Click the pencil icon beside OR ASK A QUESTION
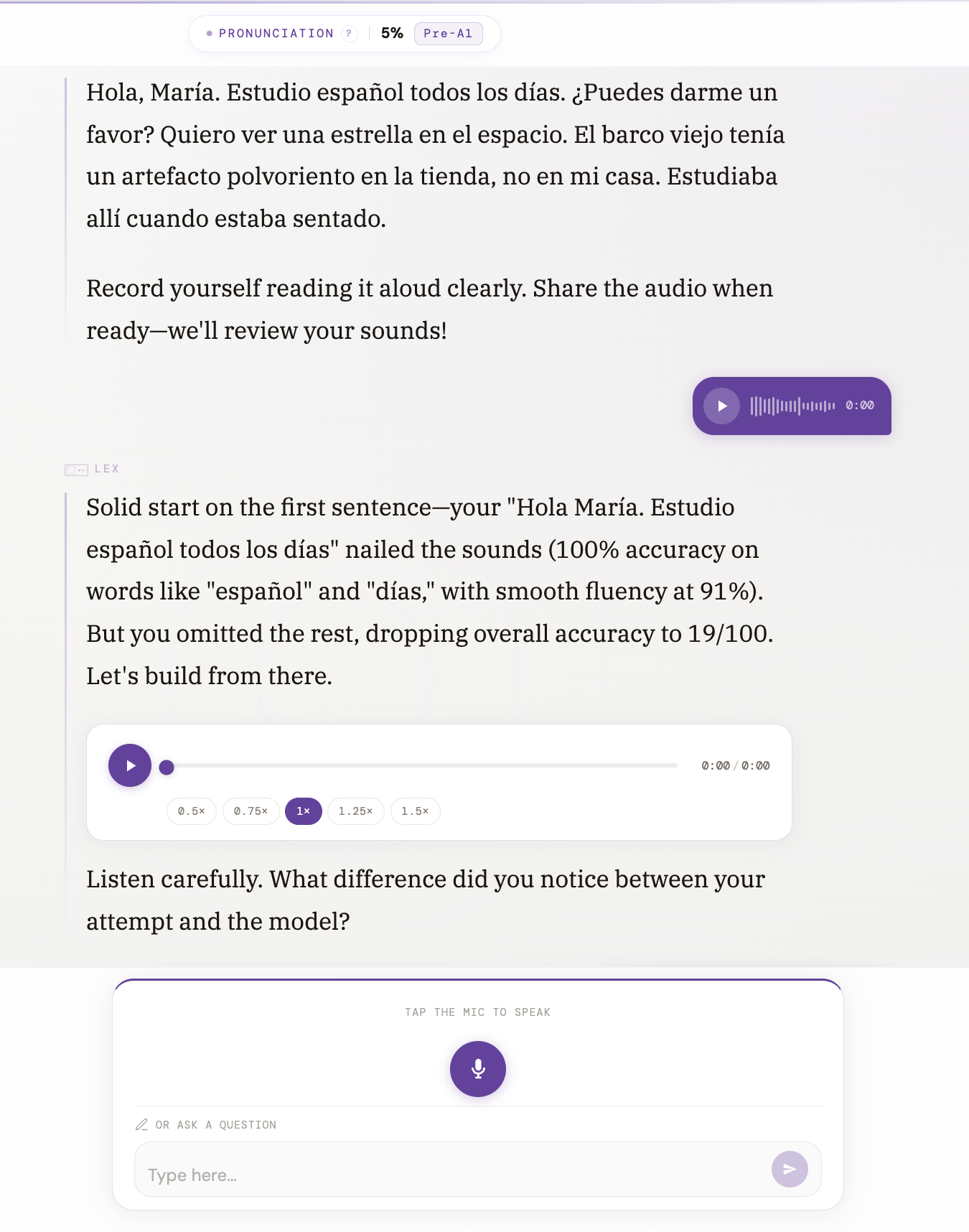 pyautogui.click(x=140, y=1124)
